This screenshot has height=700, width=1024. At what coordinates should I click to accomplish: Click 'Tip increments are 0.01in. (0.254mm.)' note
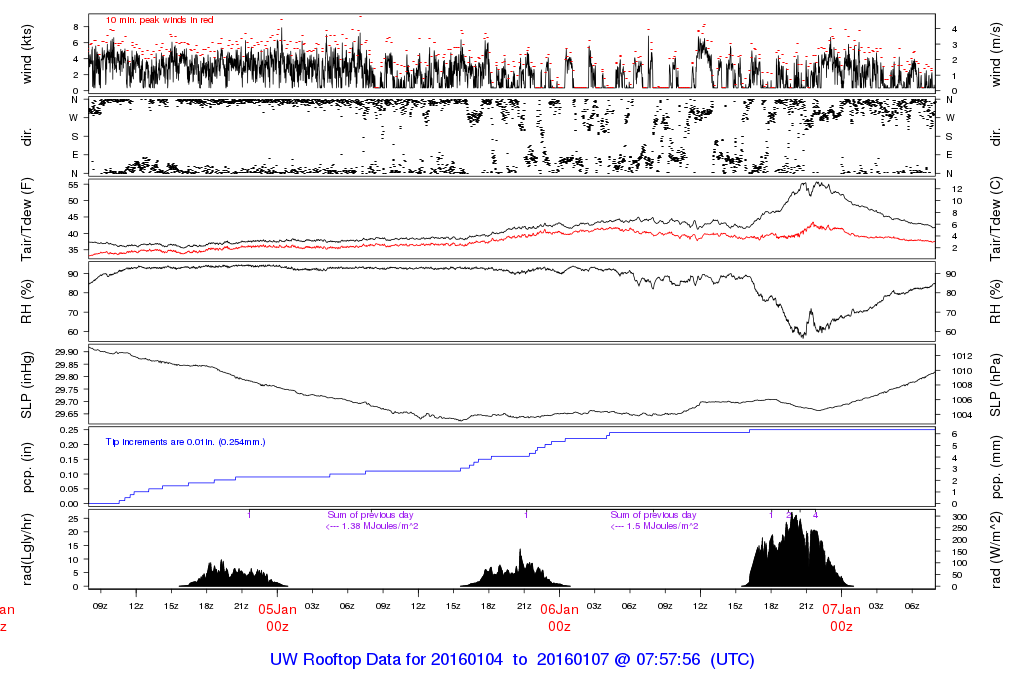coord(185,442)
